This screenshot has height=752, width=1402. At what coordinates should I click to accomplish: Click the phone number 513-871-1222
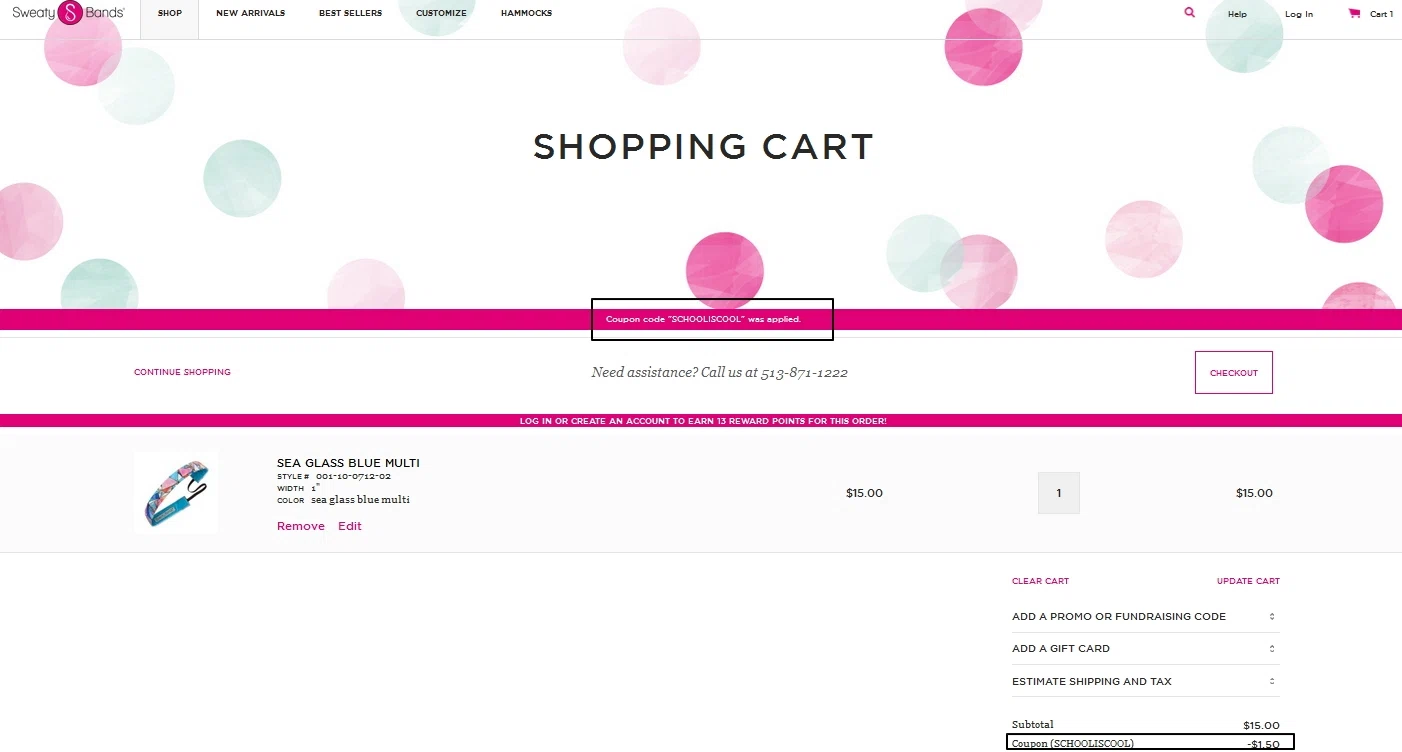[804, 372]
